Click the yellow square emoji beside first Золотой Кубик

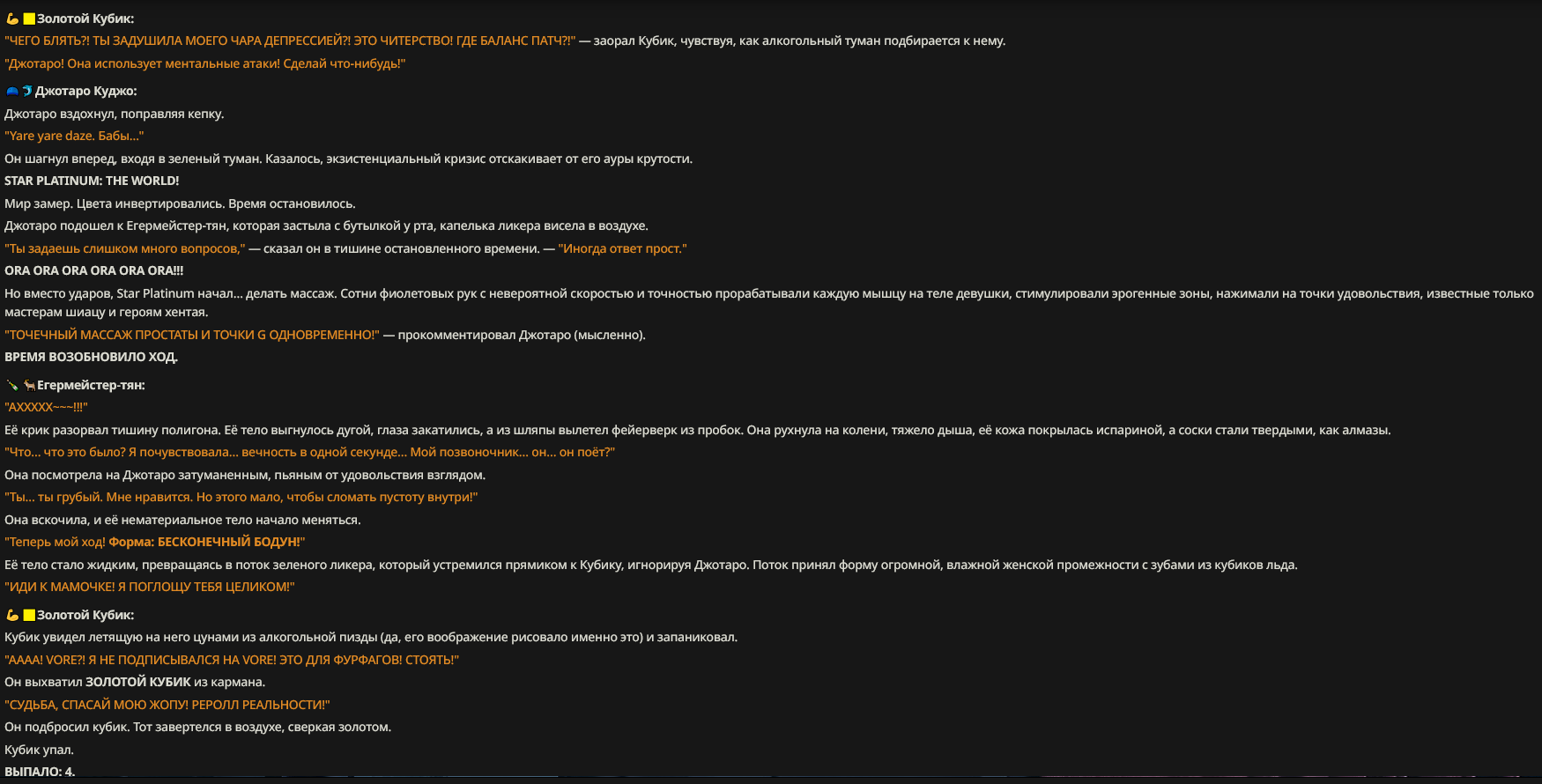tap(29, 18)
